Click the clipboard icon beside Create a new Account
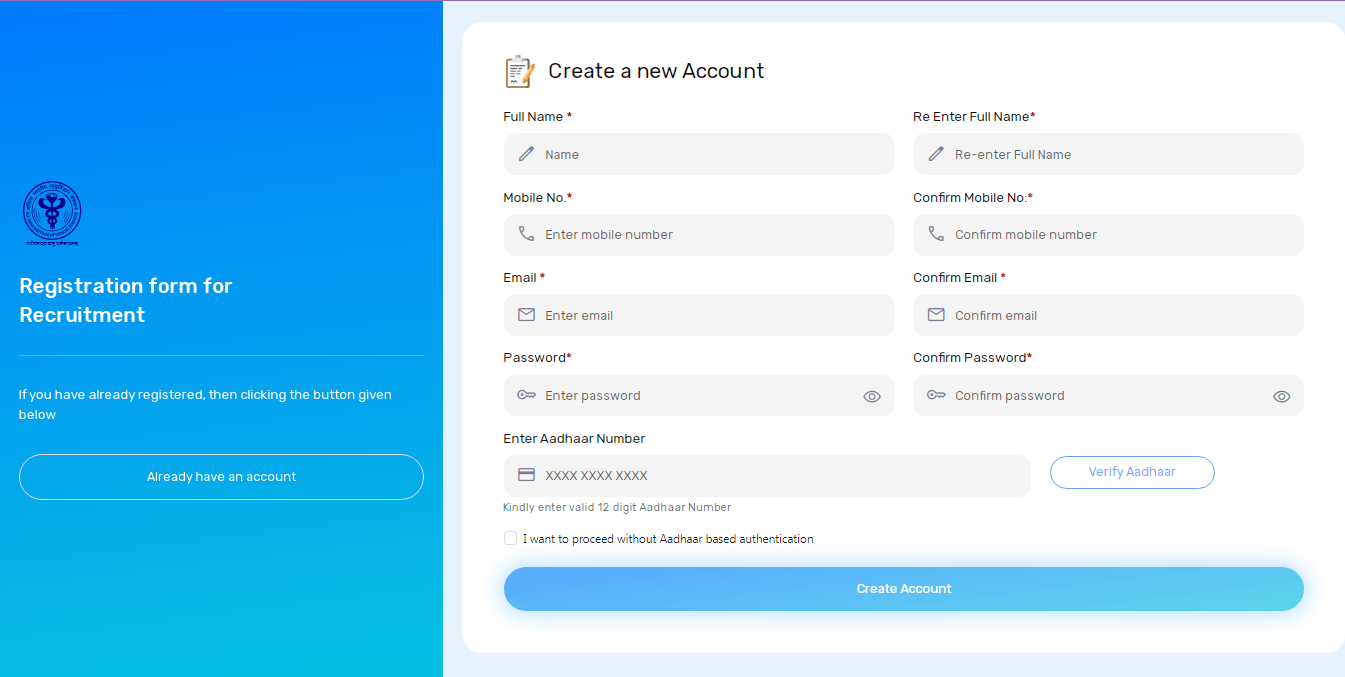This screenshot has height=677, width=1345. click(519, 71)
